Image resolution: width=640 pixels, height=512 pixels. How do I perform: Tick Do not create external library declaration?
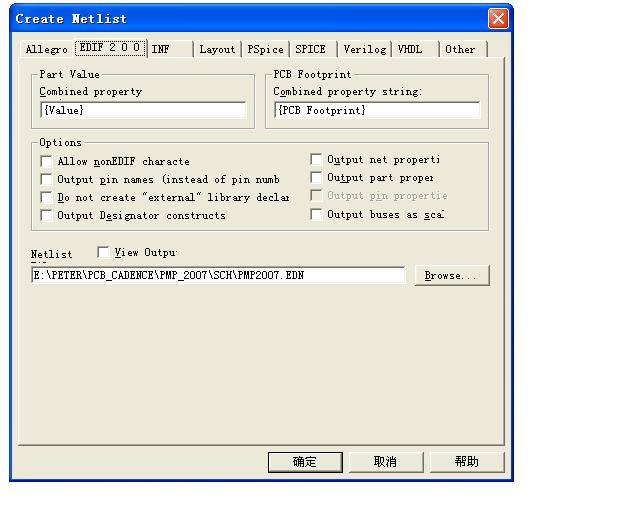tap(47, 197)
